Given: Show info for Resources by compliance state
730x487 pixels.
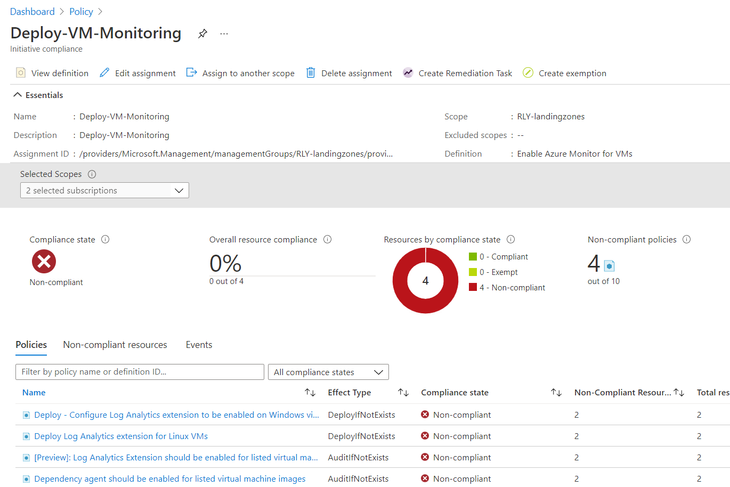Looking at the screenshot, I should [x=511, y=239].
